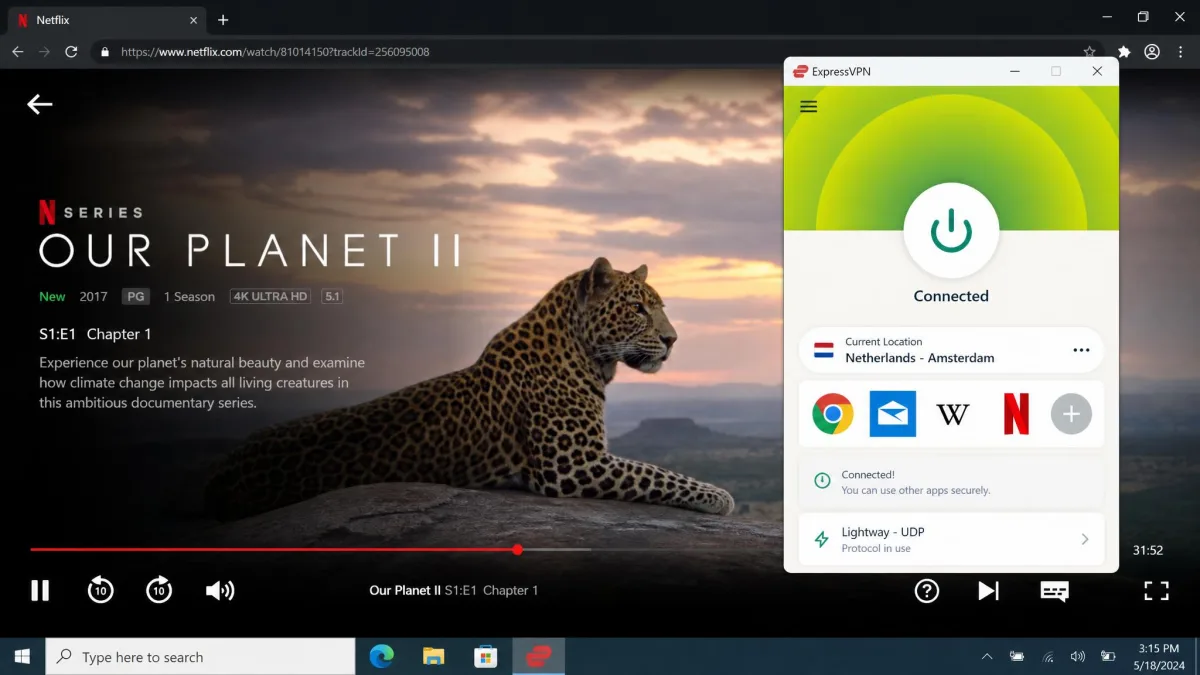Screen dimensions: 1200x675
Task: Click the red playback position marker
Action: click(x=517, y=549)
